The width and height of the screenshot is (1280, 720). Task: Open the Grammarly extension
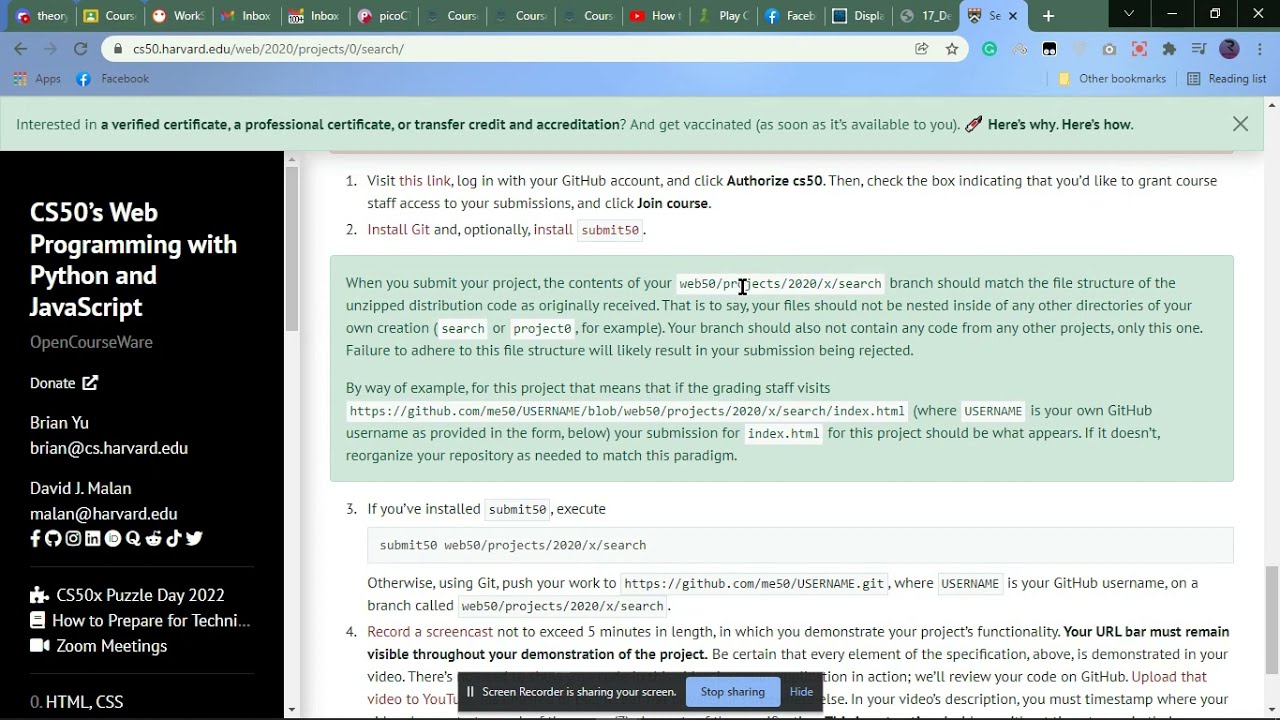[989, 49]
